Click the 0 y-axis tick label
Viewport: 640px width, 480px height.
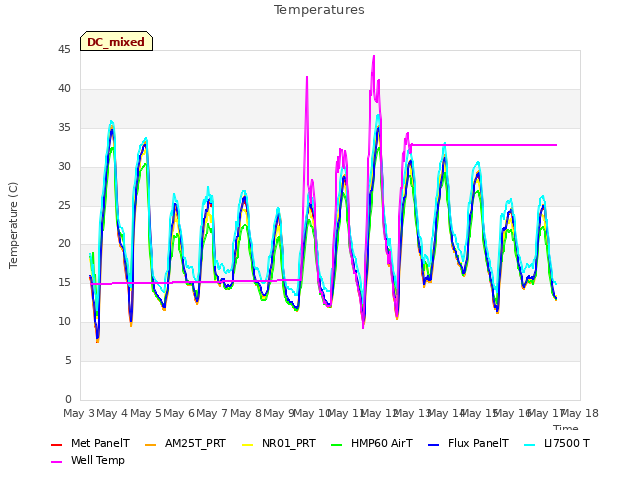point(68,399)
